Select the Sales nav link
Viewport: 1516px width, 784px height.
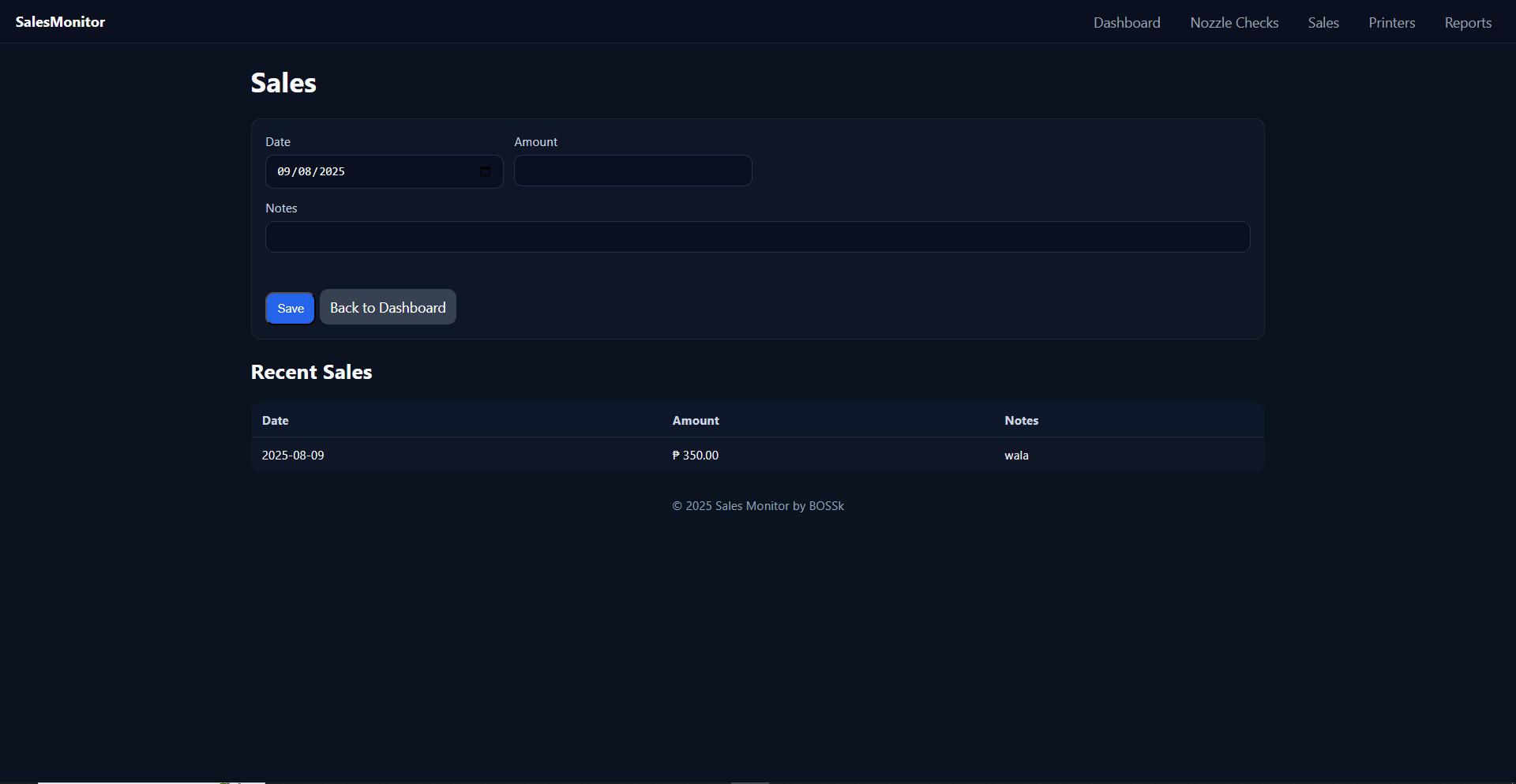[x=1323, y=22]
